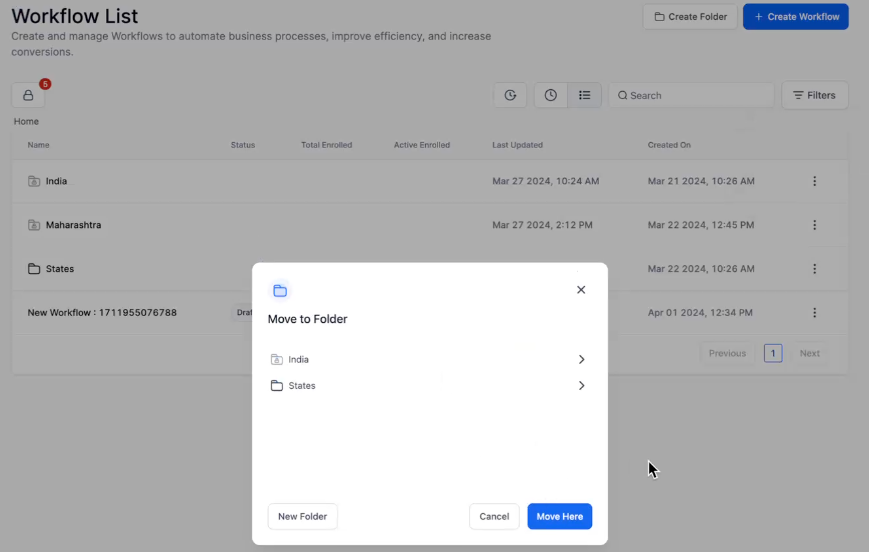
Task: Expand the India folder in dialog
Action: (x=581, y=359)
